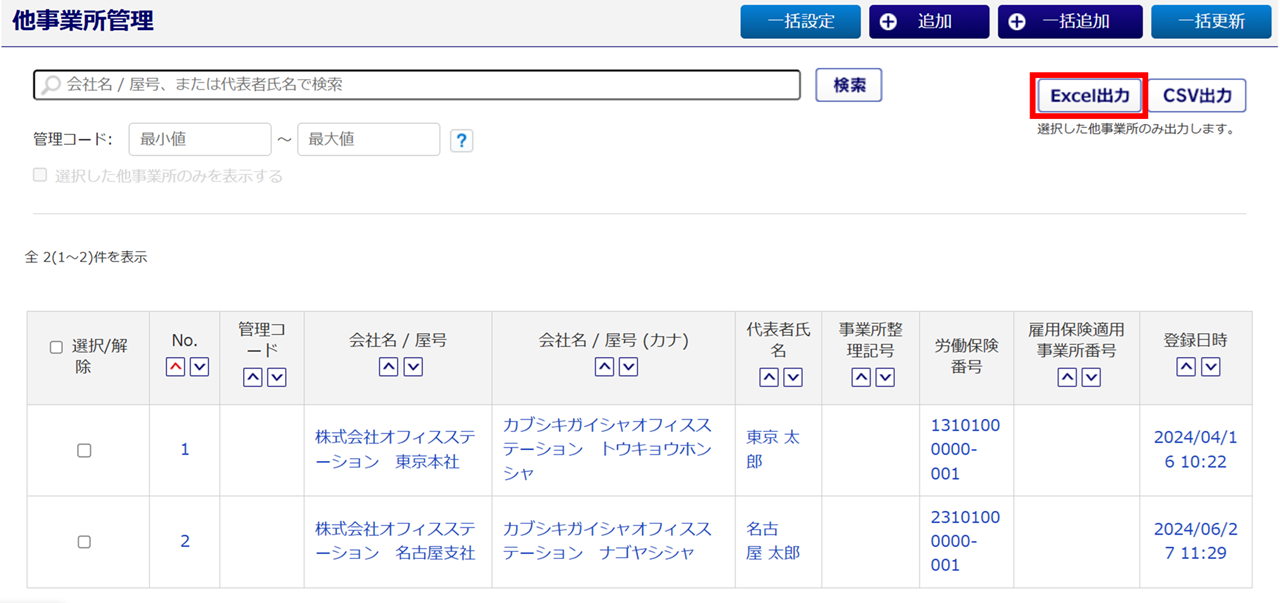This screenshot has width=1280, height=603.
Task: Check the checkbox for row 1
Action: click(x=84, y=451)
